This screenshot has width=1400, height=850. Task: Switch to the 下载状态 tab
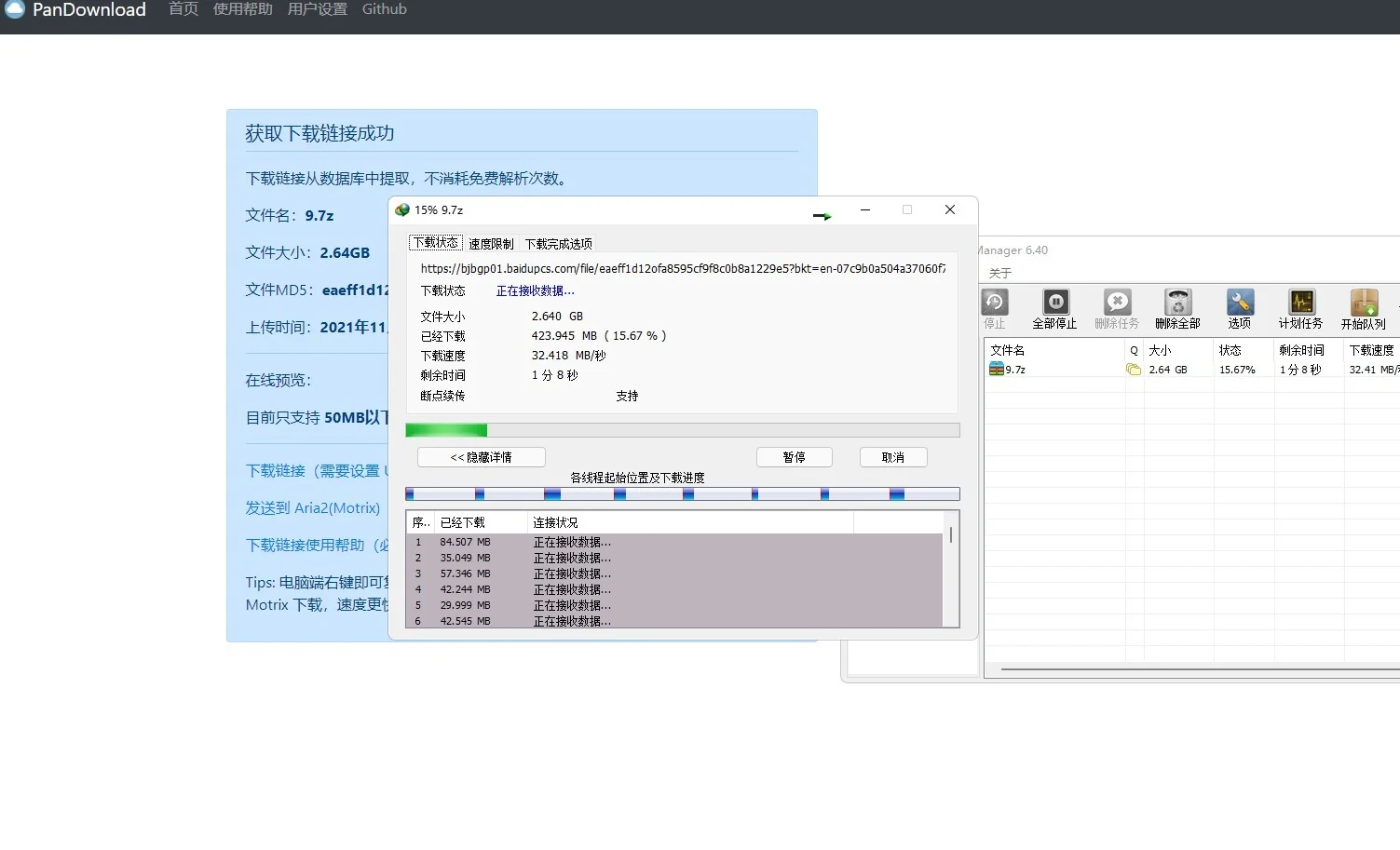(x=436, y=243)
